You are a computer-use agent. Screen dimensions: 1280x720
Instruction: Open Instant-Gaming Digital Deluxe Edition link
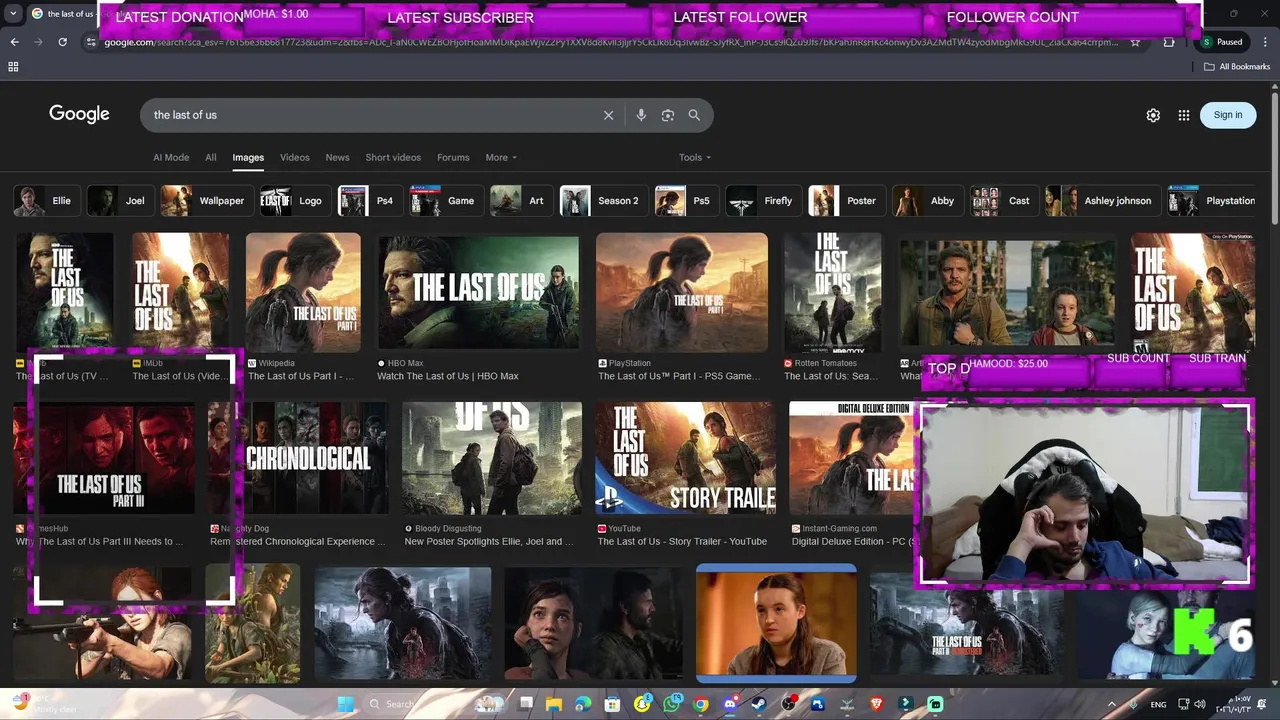coord(853,541)
